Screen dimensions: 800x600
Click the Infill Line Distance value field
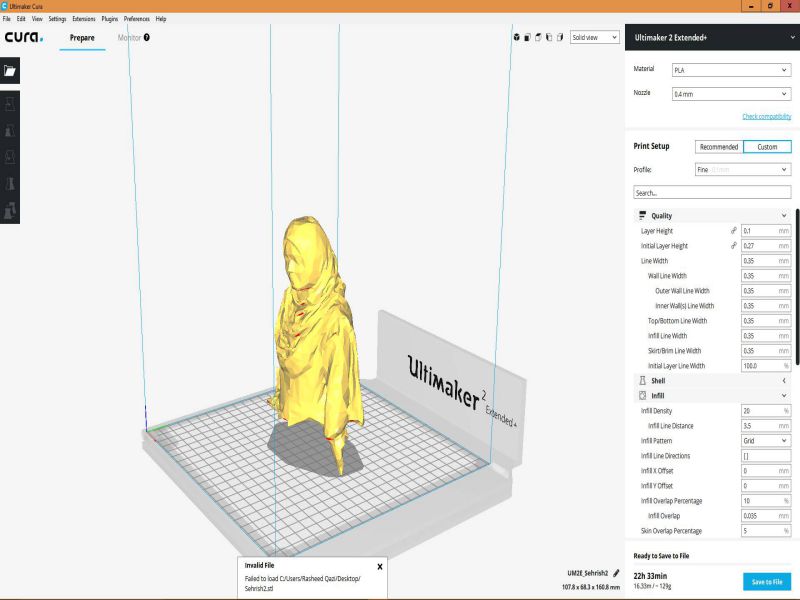click(766, 426)
